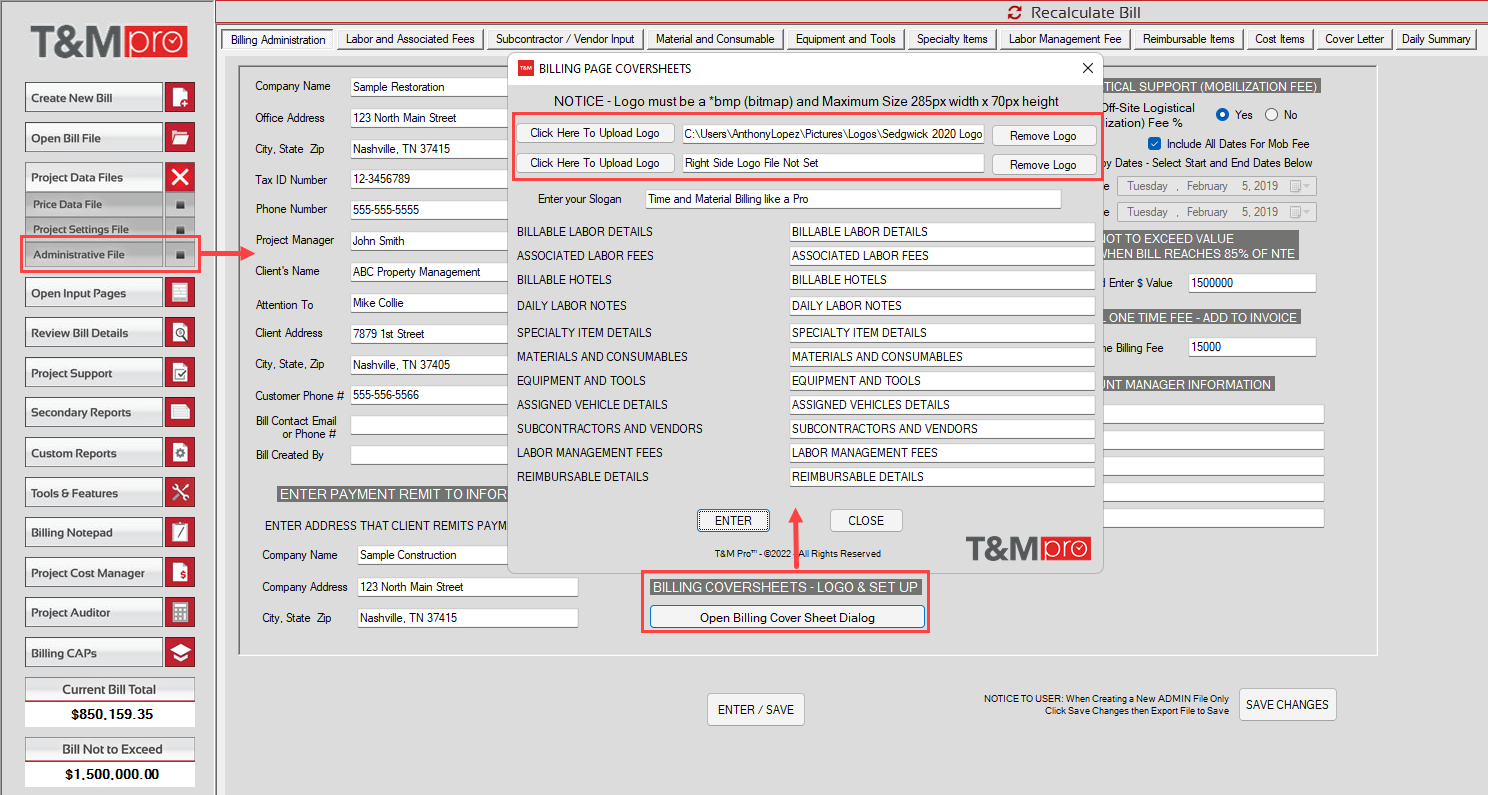Toggle Include All Dates For Mob Fee checkbox
This screenshot has height=795, width=1488.
pos(1155,144)
